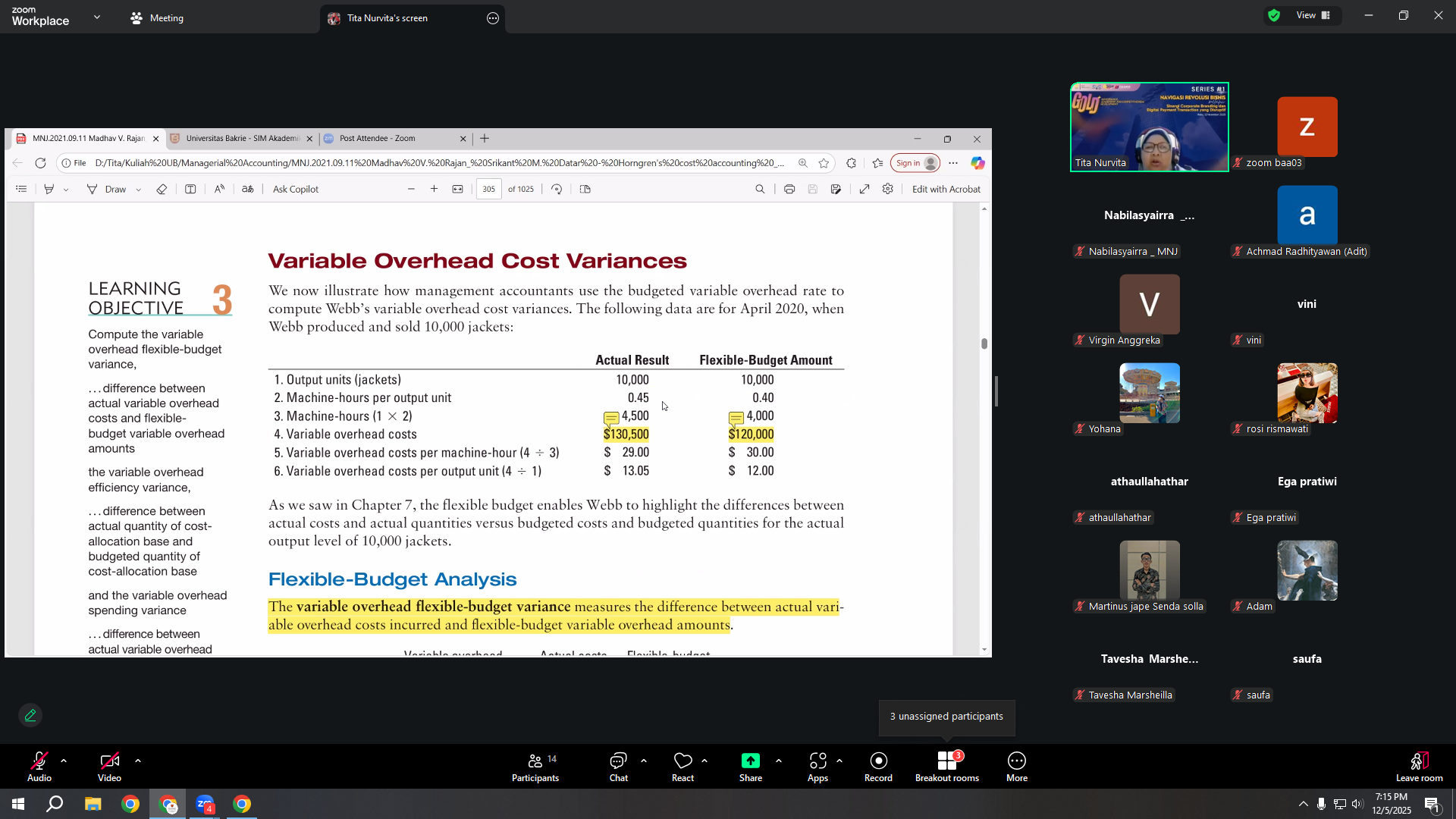Switch to Post Attendee - Zoom tab
This screenshot has width=1456, height=819.
tap(394, 138)
